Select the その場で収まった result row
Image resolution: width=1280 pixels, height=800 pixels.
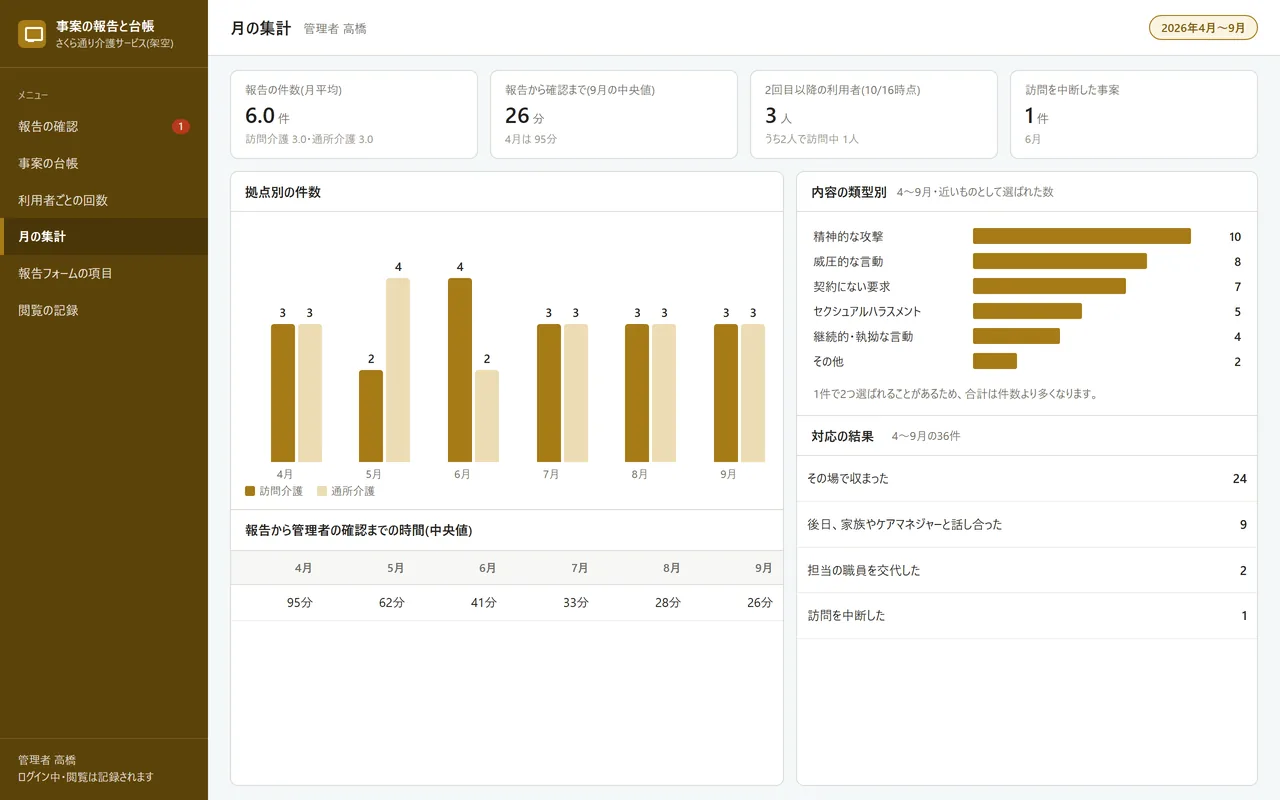1027,479
